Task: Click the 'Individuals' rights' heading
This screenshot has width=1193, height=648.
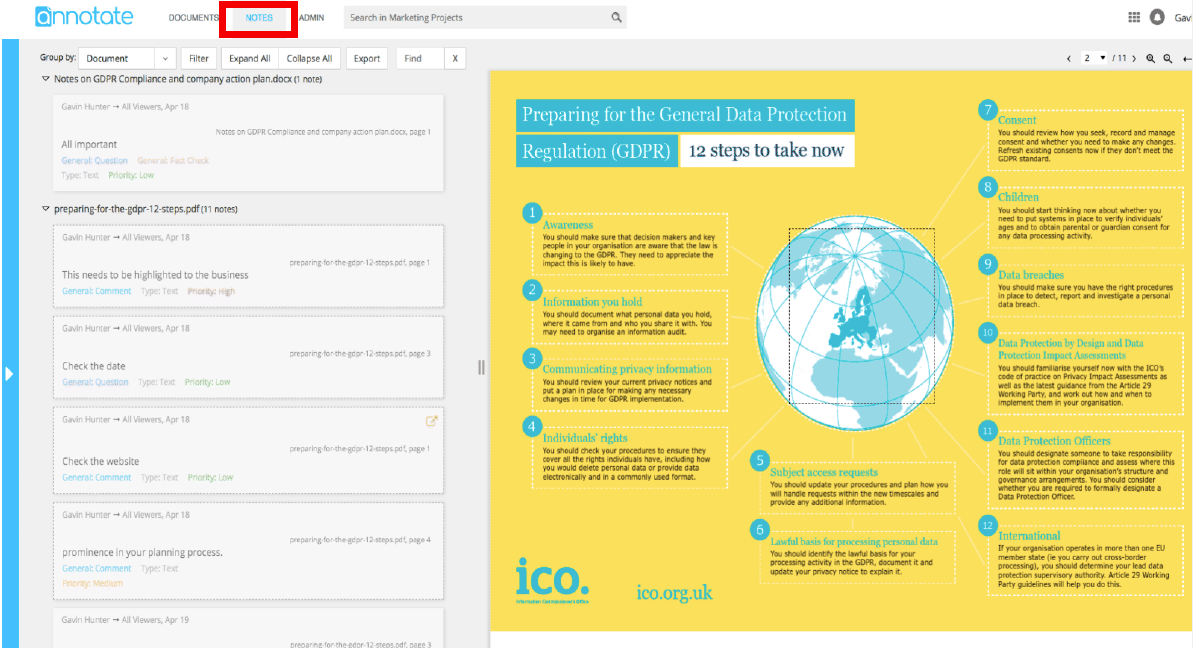Action: (584, 438)
